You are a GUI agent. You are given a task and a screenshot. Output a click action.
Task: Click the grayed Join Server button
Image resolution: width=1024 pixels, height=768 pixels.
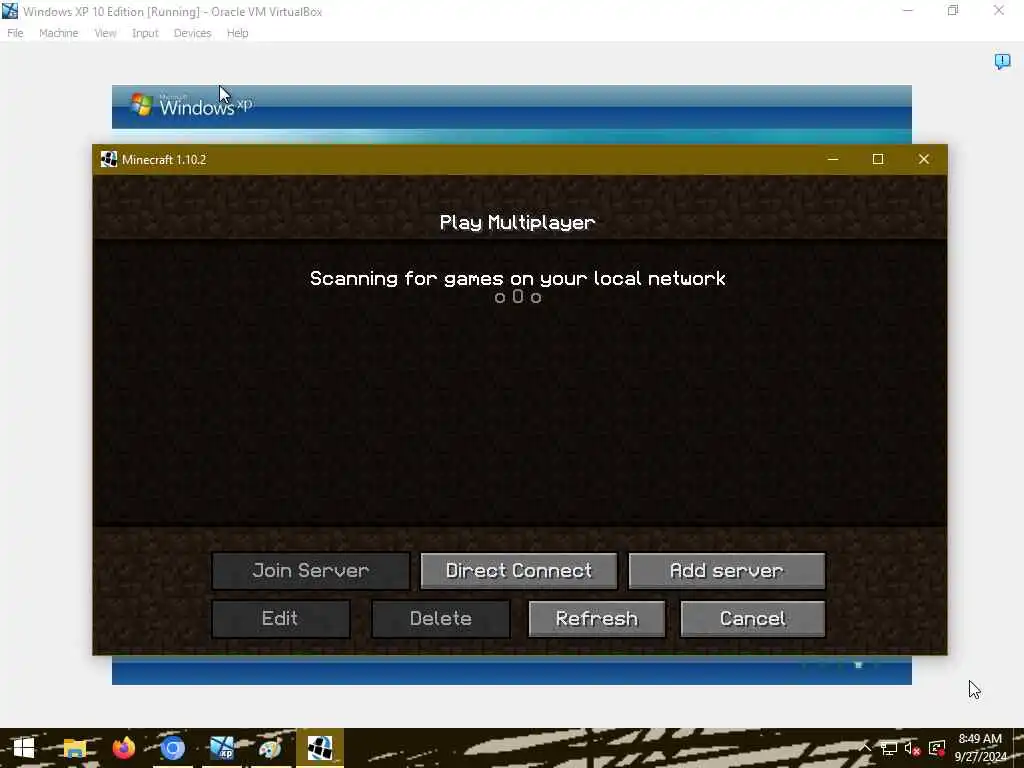point(311,571)
